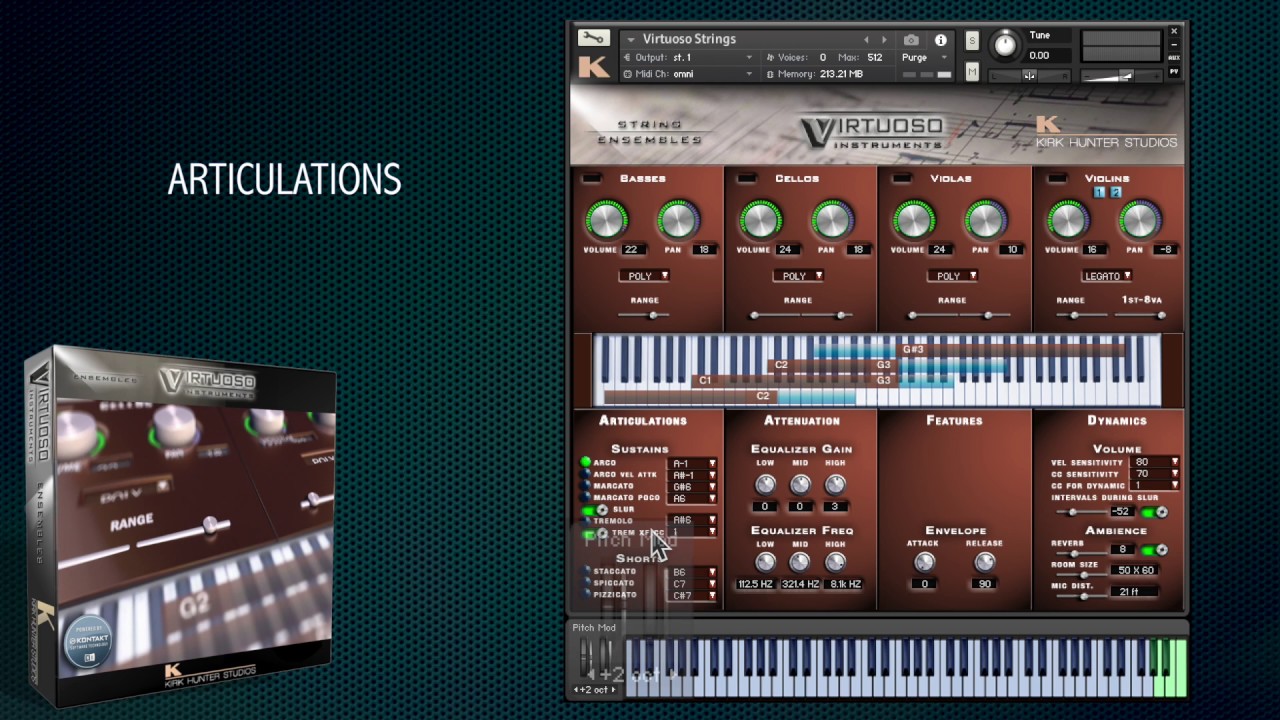Solo the instrument with S button

[x=972, y=40]
